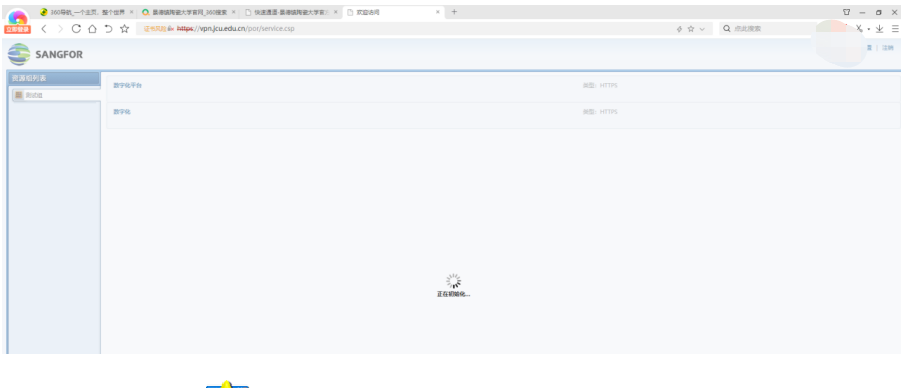Click the undo close-tab restore icon
The width and height of the screenshot is (902, 388).
tap(108, 29)
